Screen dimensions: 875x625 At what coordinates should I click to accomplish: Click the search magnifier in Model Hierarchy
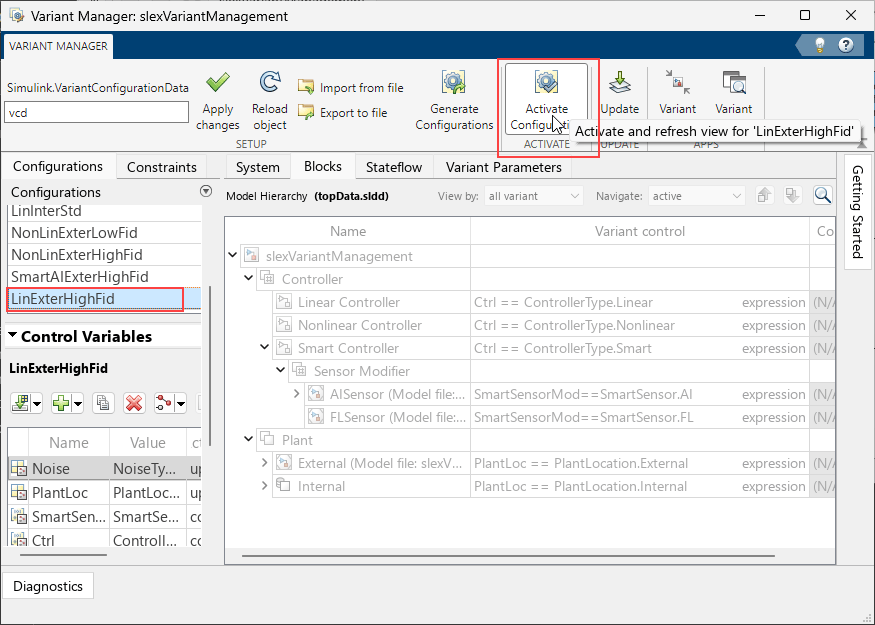(x=823, y=195)
